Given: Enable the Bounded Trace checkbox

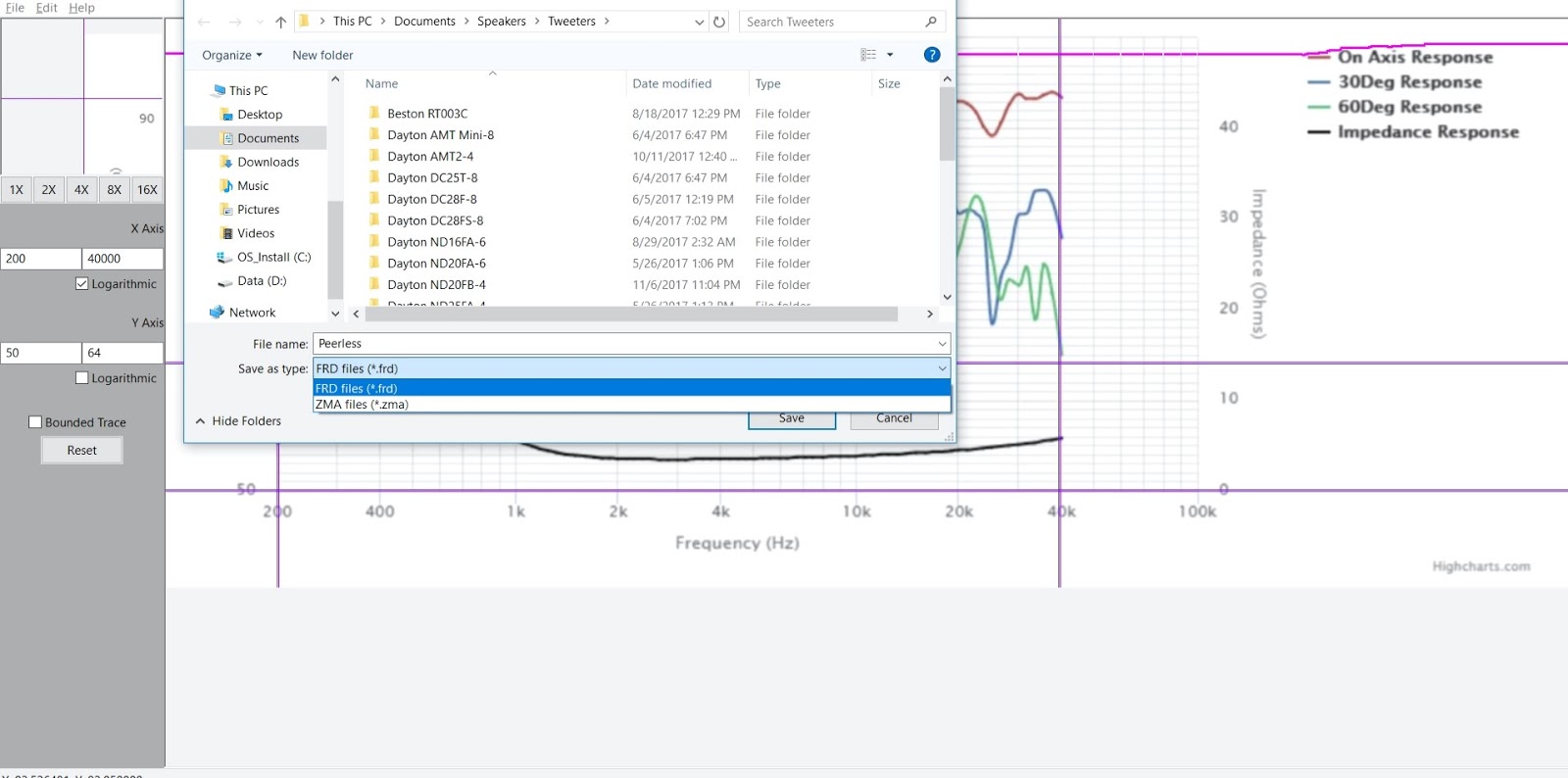Looking at the screenshot, I should [35, 422].
